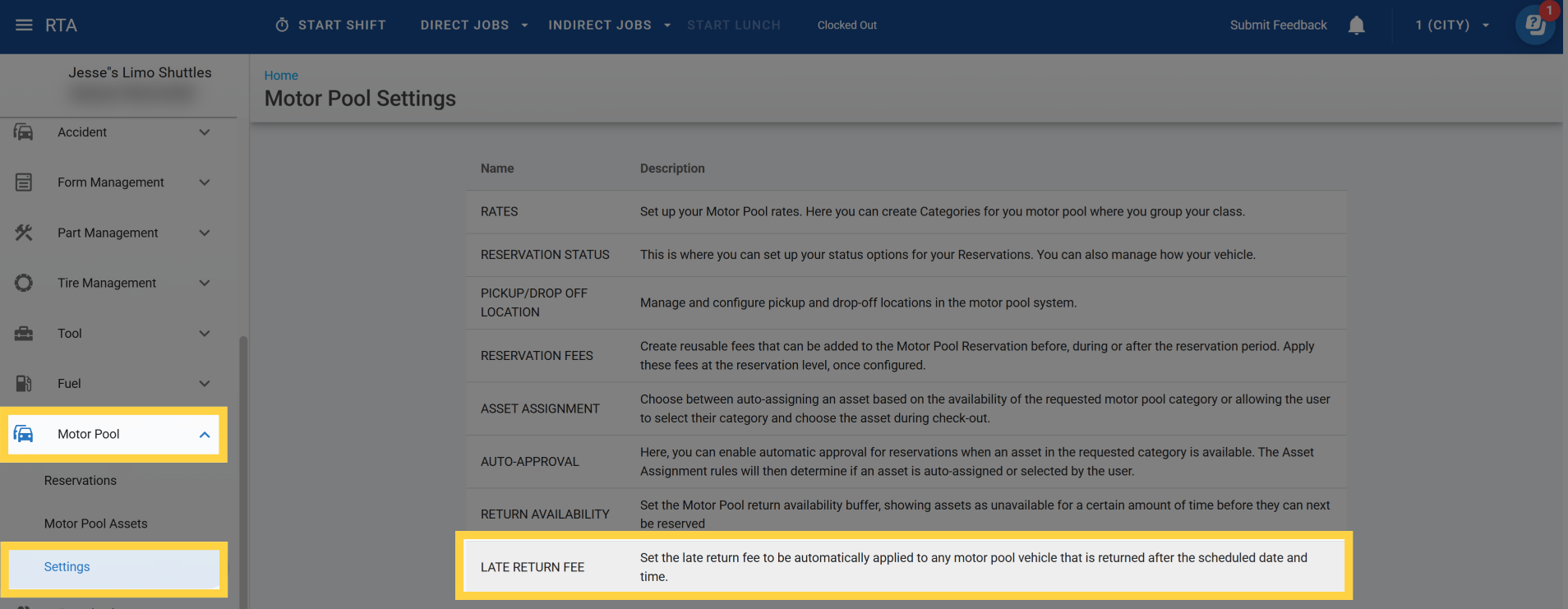
Task: Click the Home breadcrumb link
Action: click(x=281, y=76)
